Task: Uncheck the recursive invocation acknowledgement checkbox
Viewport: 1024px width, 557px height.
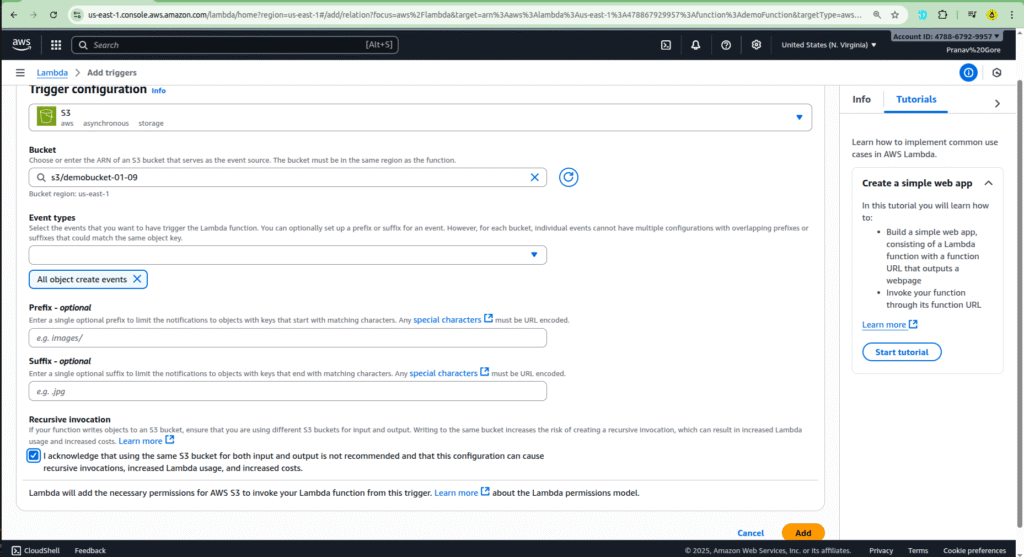Action: pos(33,455)
